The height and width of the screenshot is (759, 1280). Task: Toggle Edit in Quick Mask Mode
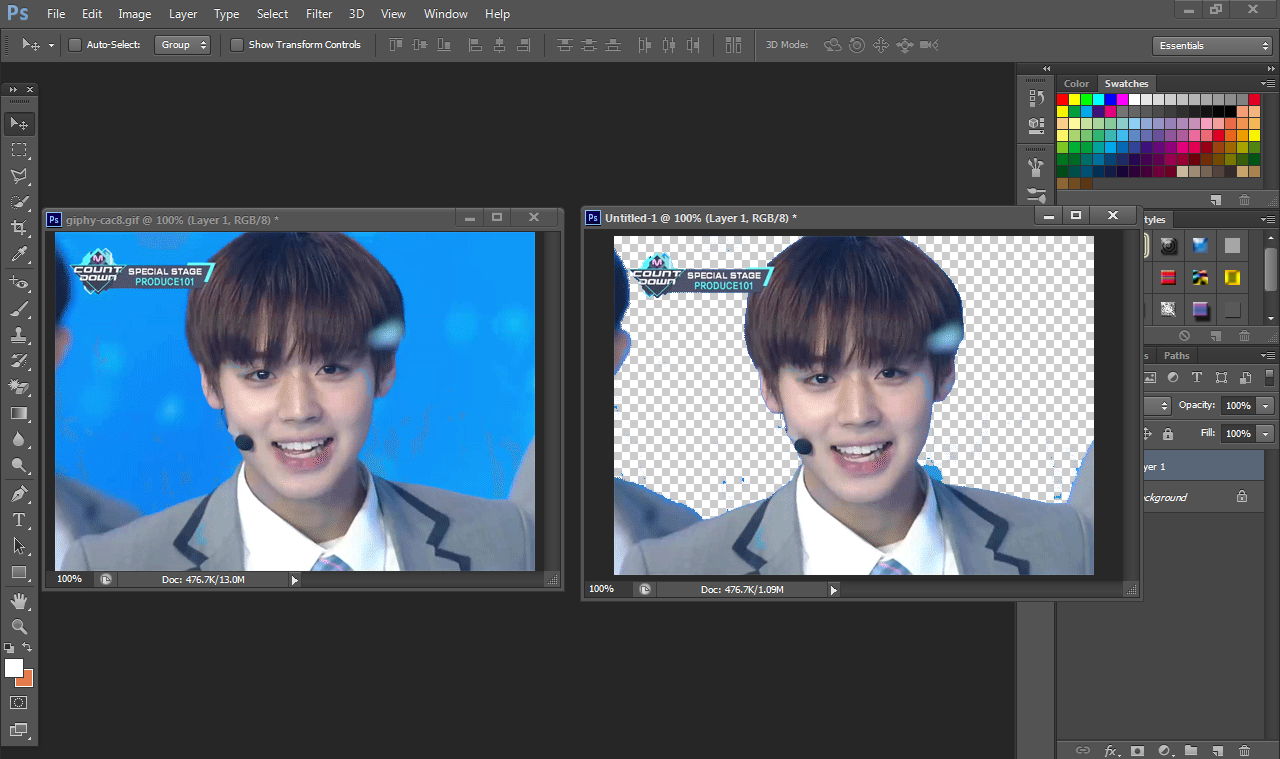point(19,703)
